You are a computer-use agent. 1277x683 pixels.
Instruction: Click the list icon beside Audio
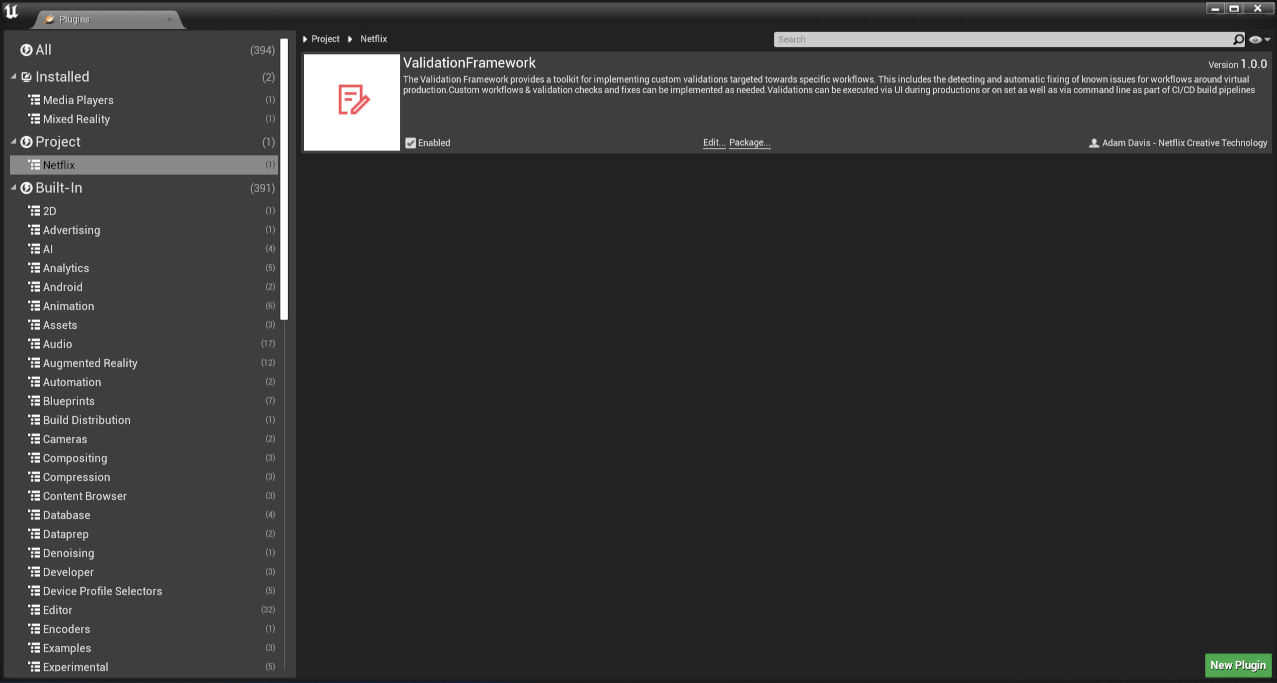click(x=34, y=344)
